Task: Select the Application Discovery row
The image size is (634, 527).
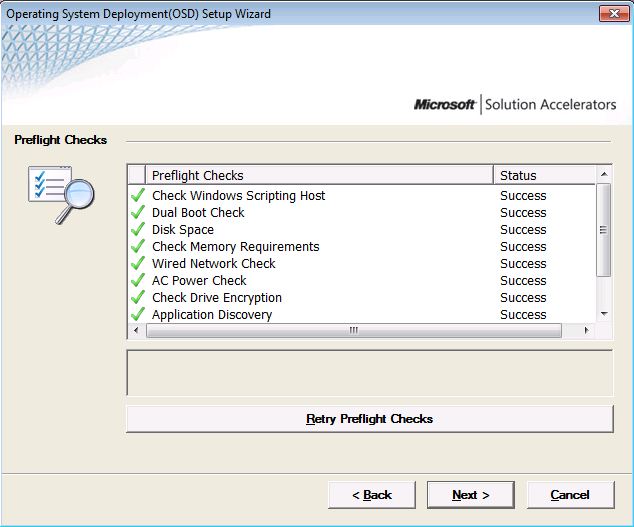Action: pyautogui.click(x=362, y=314)
